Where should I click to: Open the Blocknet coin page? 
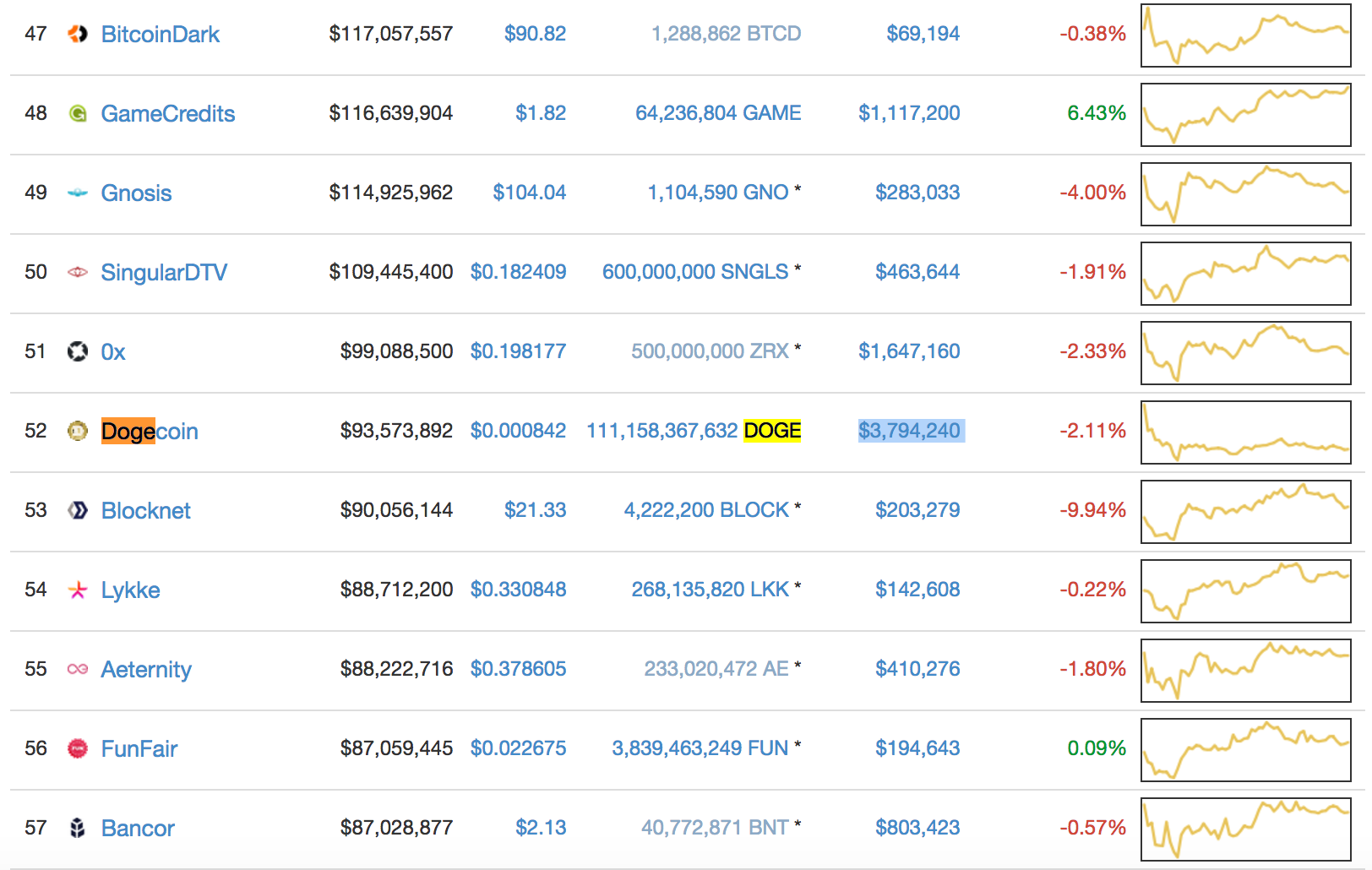146,510
